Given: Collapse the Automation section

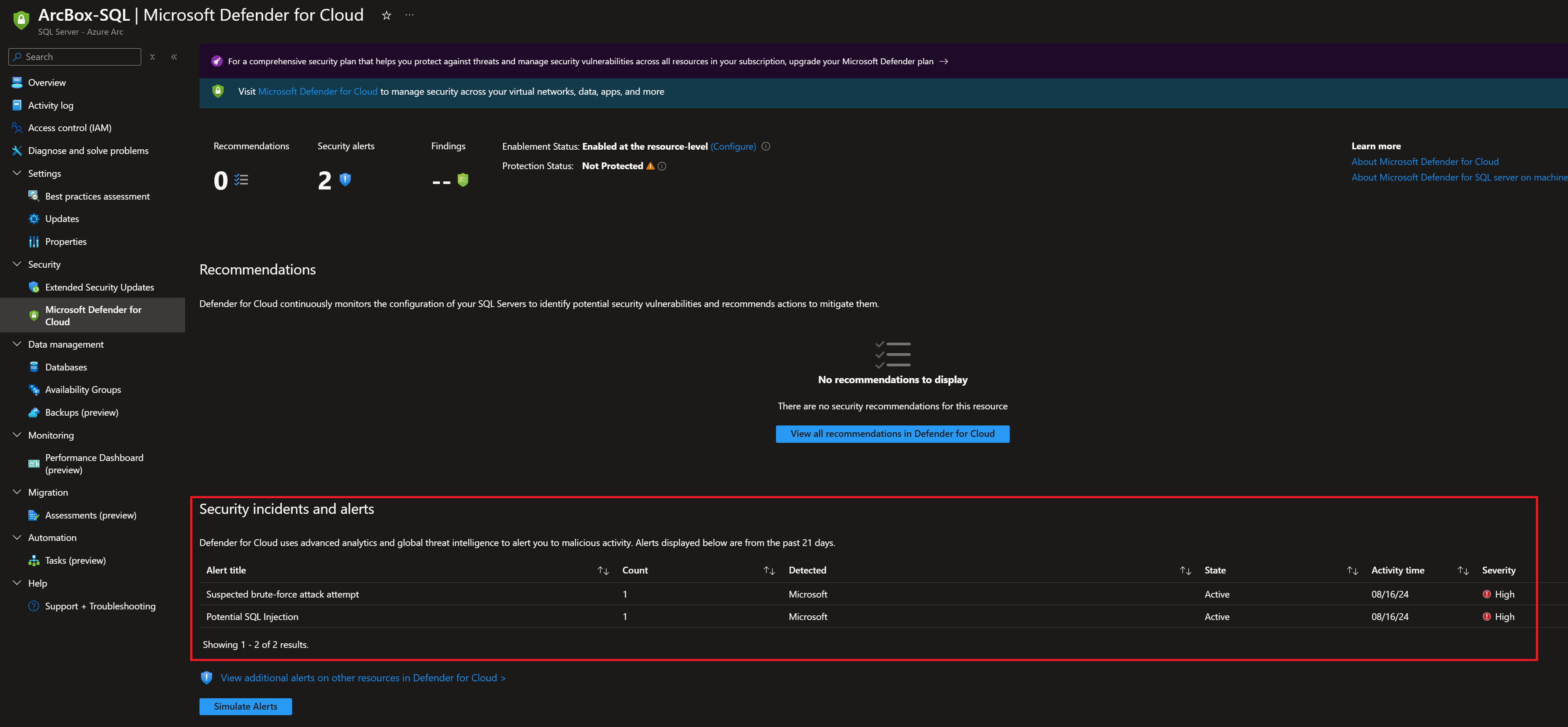Looking at the screenshot, I should (17, 538).
